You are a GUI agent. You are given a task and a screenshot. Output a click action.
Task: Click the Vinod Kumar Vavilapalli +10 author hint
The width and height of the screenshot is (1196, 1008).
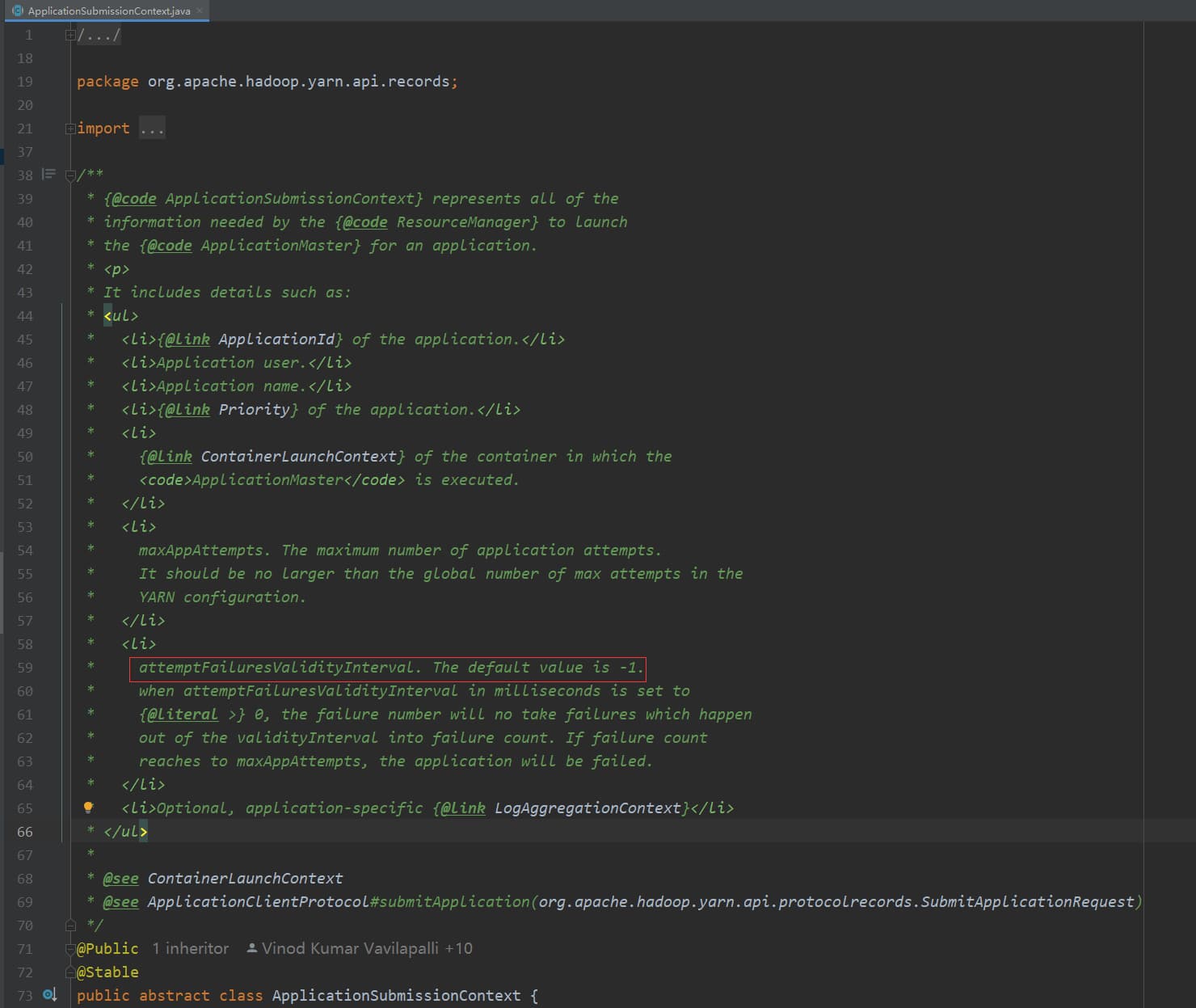click(x=360, y=948)
